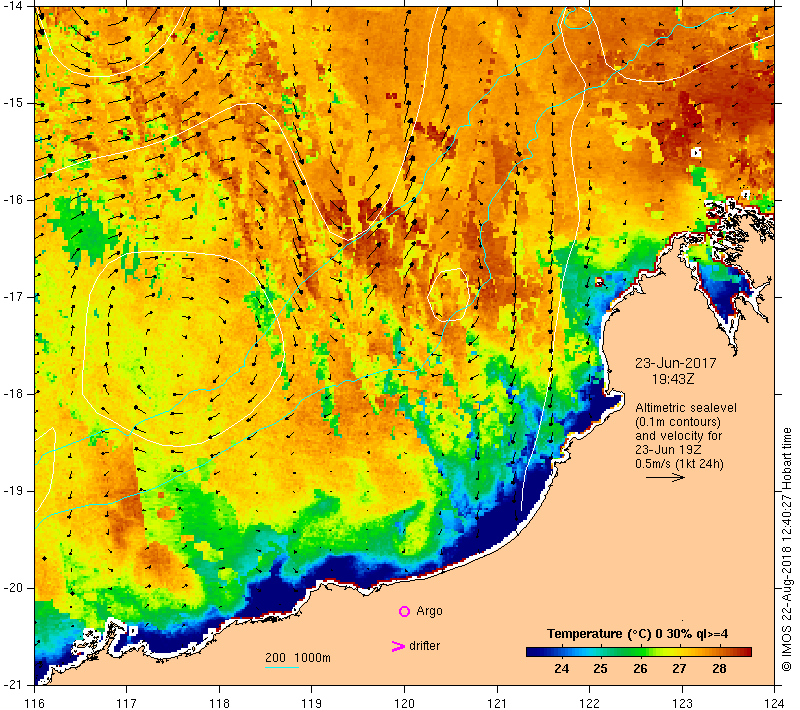Click the magenta Argo circle legend symbol
Image resolution: width=800 pixels, height=710 pixels.
click(404, 611)
